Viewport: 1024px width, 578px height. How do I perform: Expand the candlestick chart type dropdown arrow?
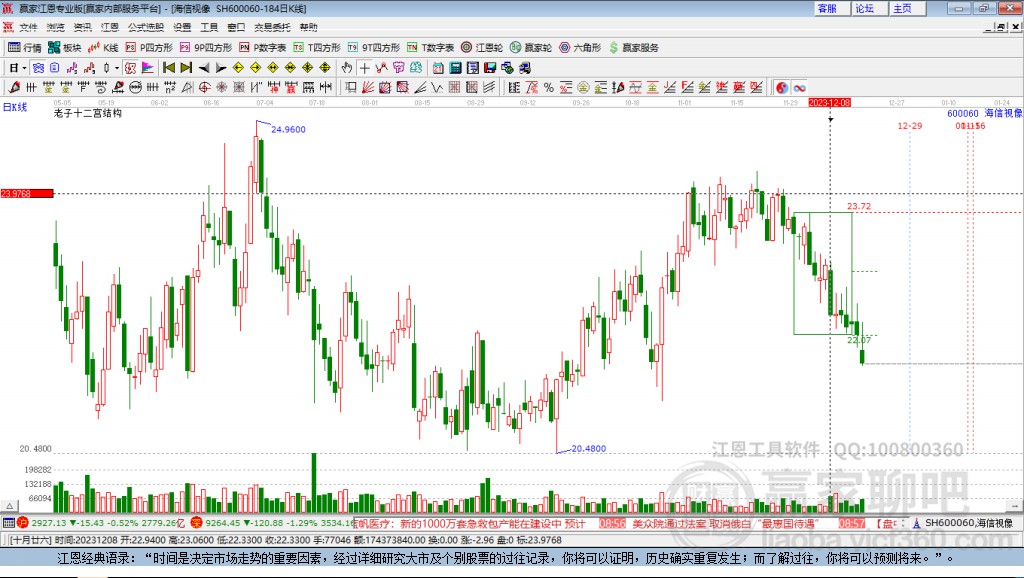pyautogui.click(x=117, y=68)
